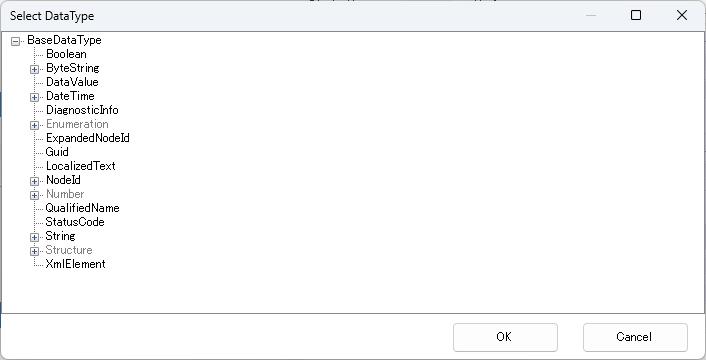706x360 pixels.
Task: Select LocalizedText in the tree
Action: 81,166
